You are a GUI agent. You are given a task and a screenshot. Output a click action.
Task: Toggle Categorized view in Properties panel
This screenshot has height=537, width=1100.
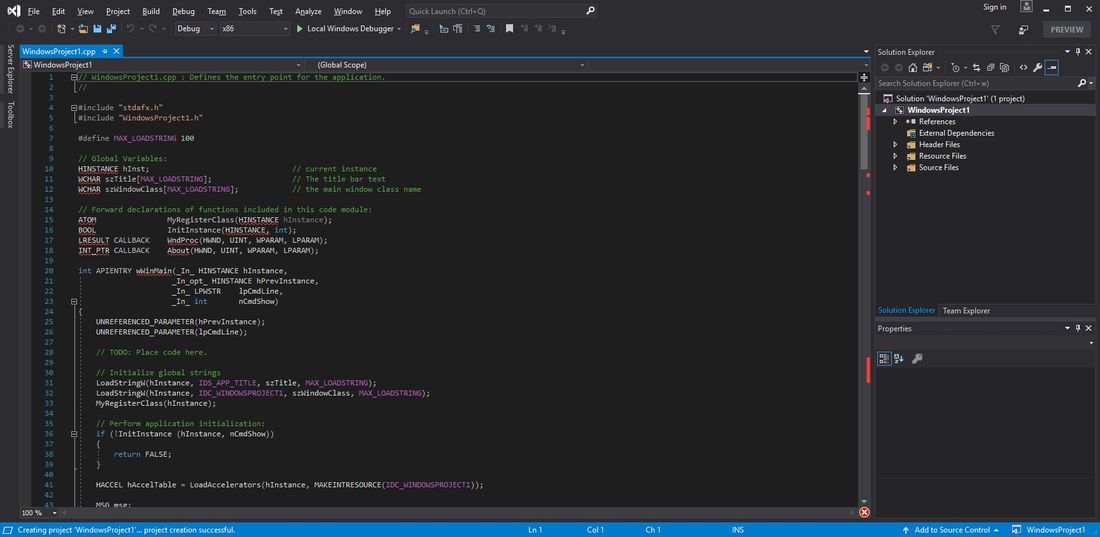(884, 358)
